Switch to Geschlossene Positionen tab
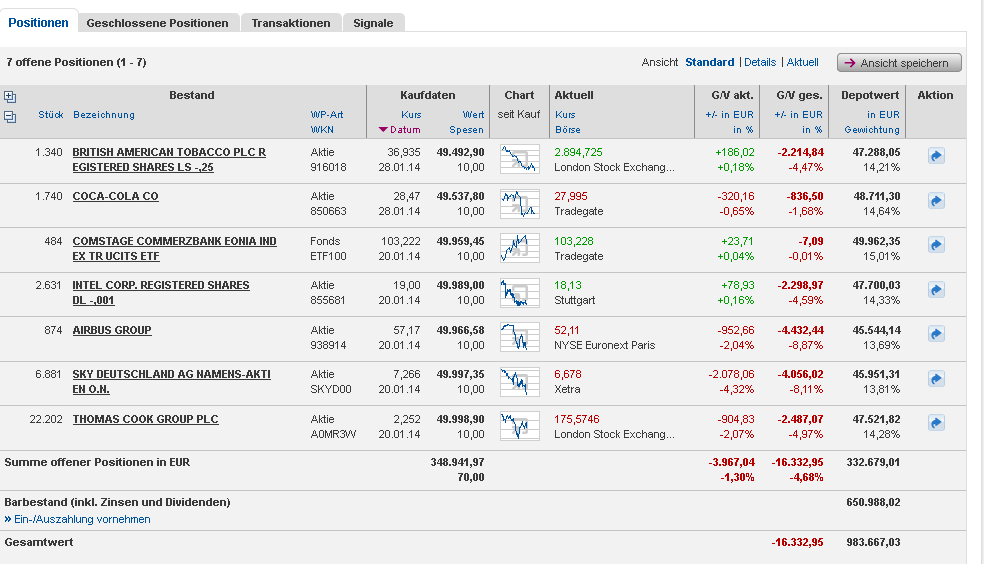This screenshot has width=984, height=564. pyautogui.click(x=157, y=23)
